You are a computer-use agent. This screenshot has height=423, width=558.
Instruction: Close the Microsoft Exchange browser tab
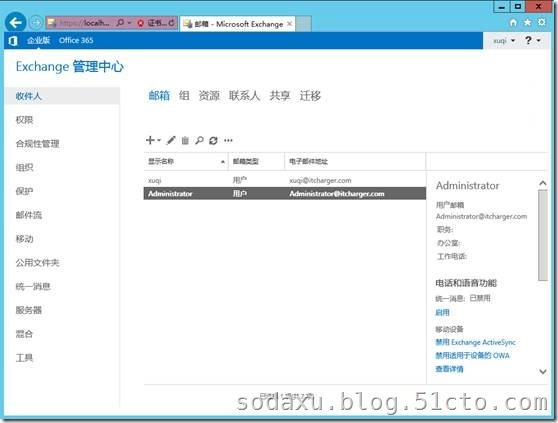[x=290, y=23]
